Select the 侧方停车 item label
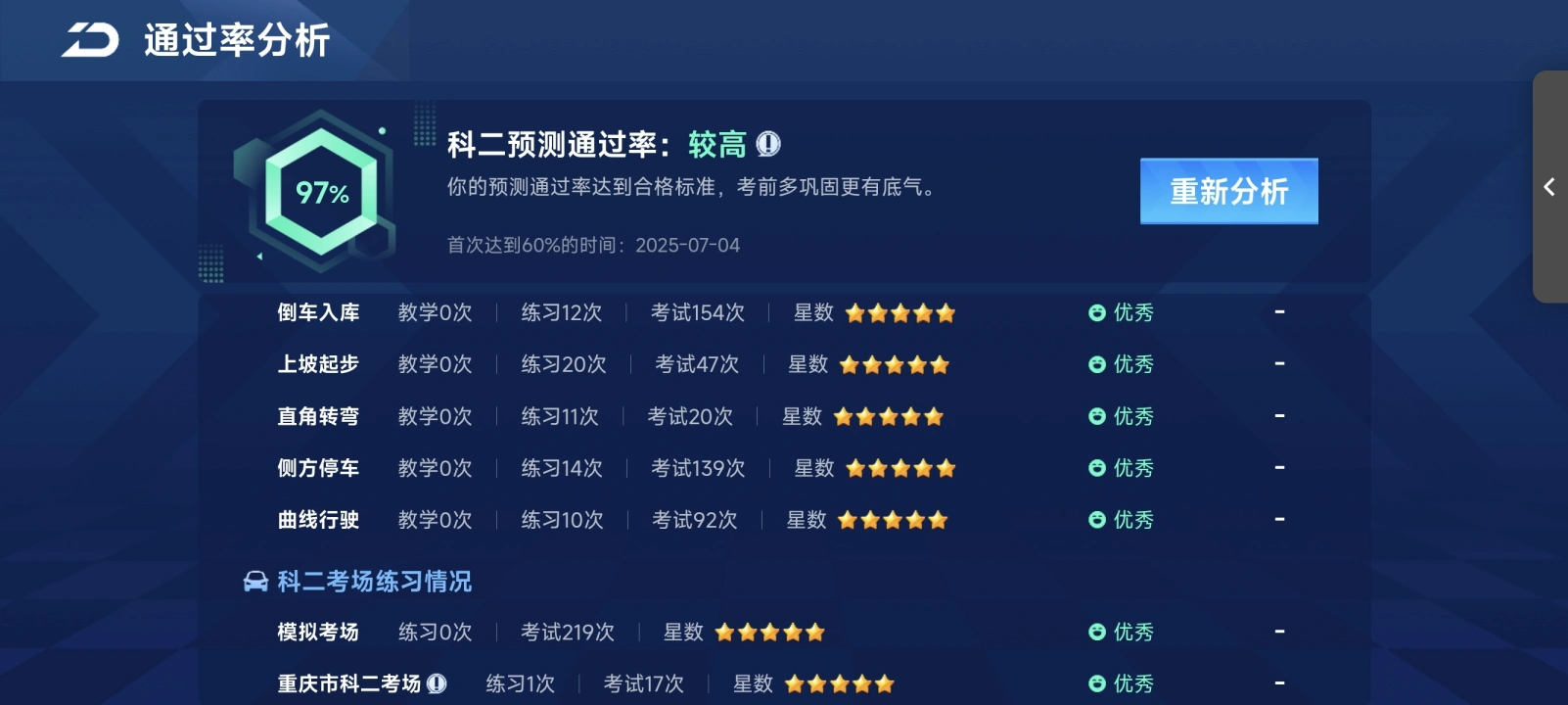The height and width of the screenshot is (705, 1568). 318,469
